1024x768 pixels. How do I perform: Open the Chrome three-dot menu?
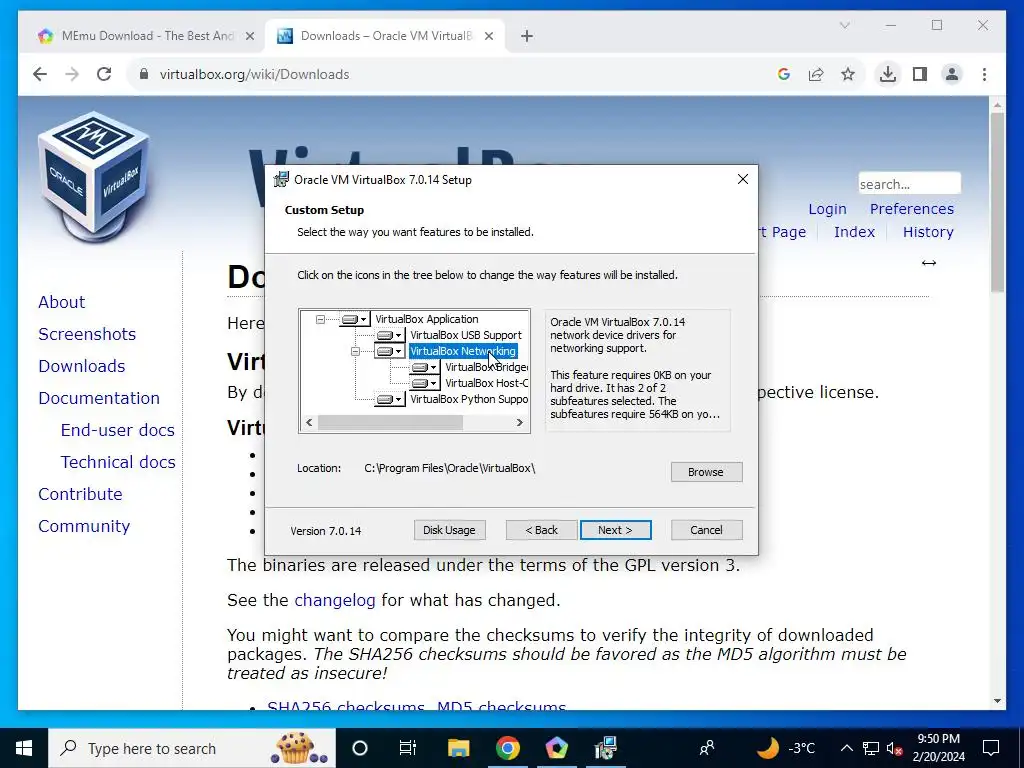click(984, 74)
